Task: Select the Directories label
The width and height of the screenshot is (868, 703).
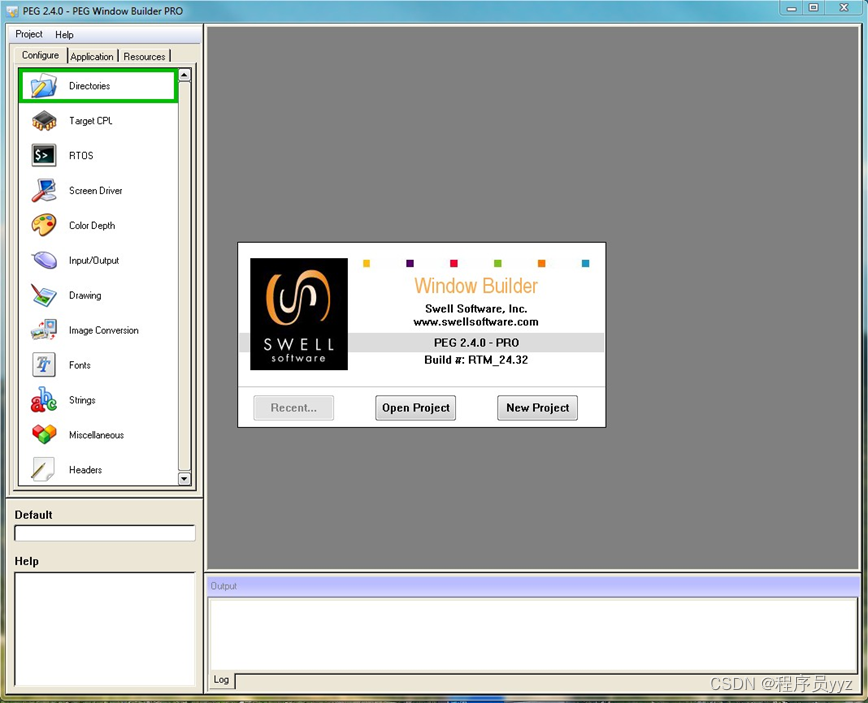Action: click(x=89, y=86)
